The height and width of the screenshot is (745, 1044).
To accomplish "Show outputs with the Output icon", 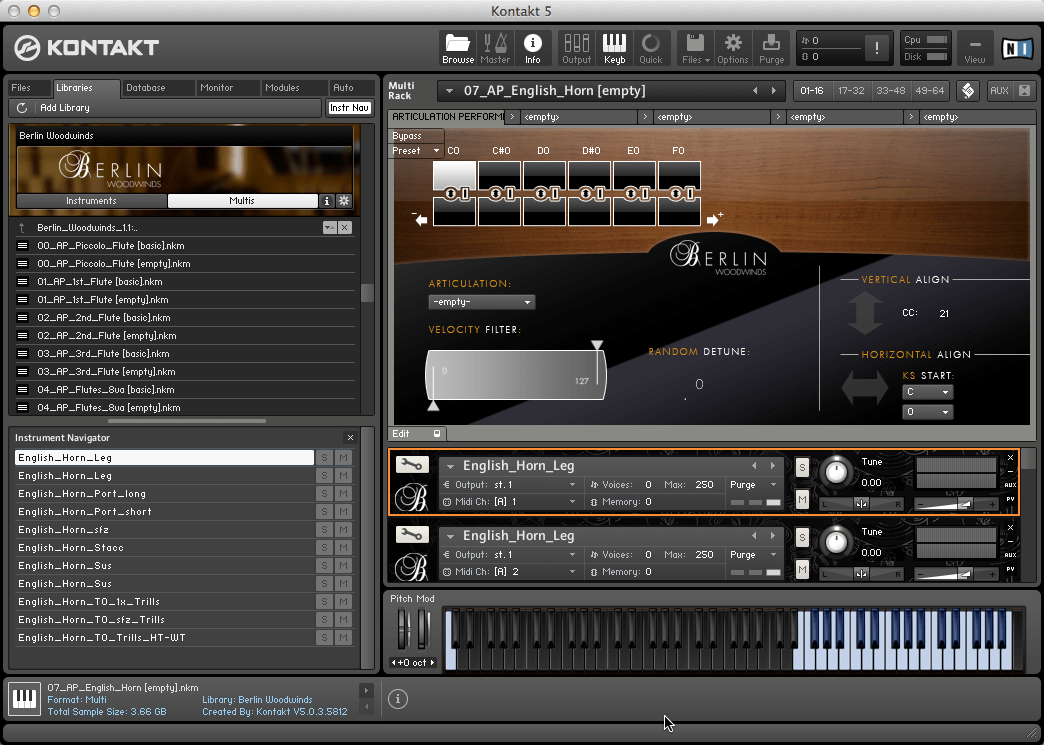I will (x=576, y=47).
